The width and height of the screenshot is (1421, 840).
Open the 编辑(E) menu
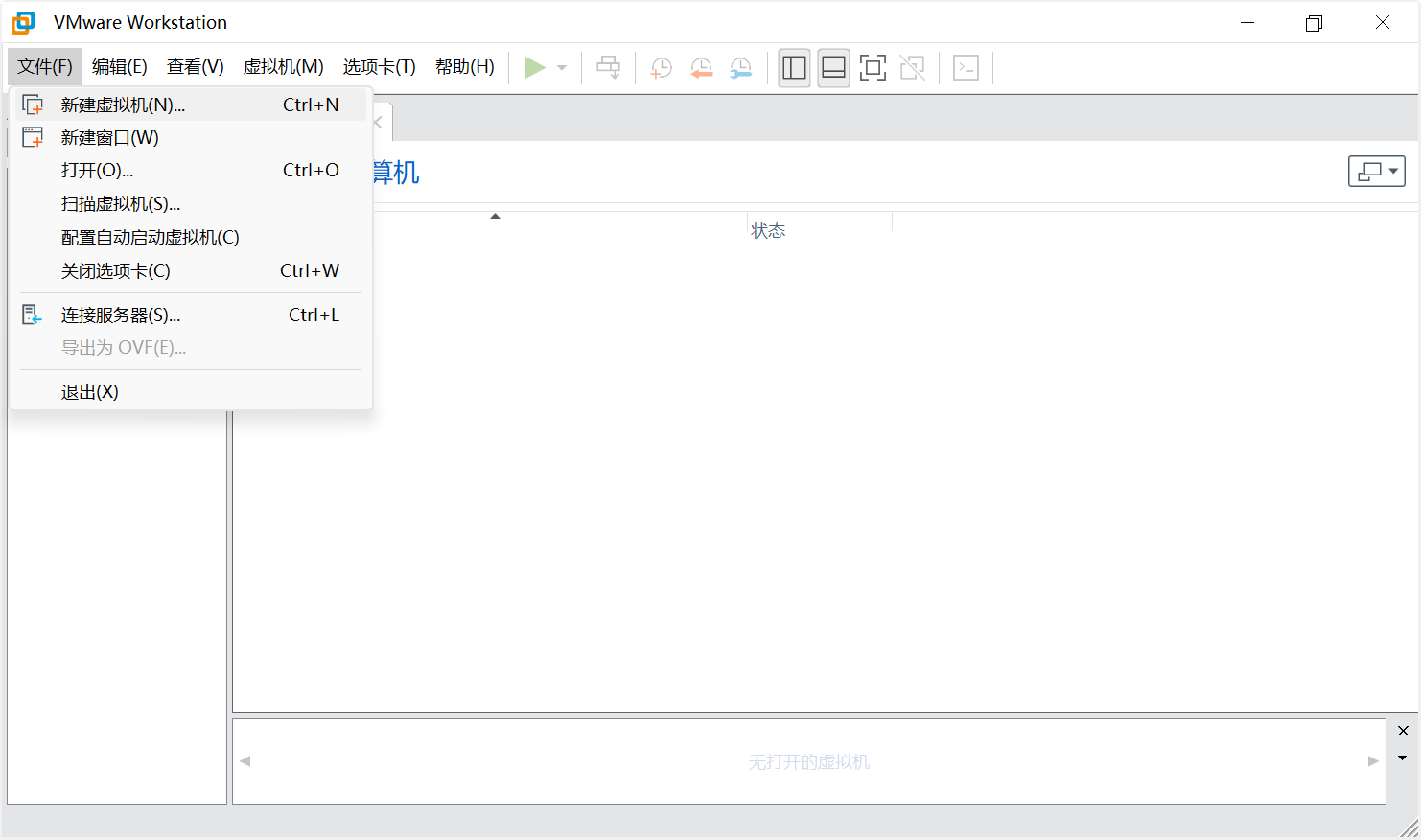pos(120,66)
